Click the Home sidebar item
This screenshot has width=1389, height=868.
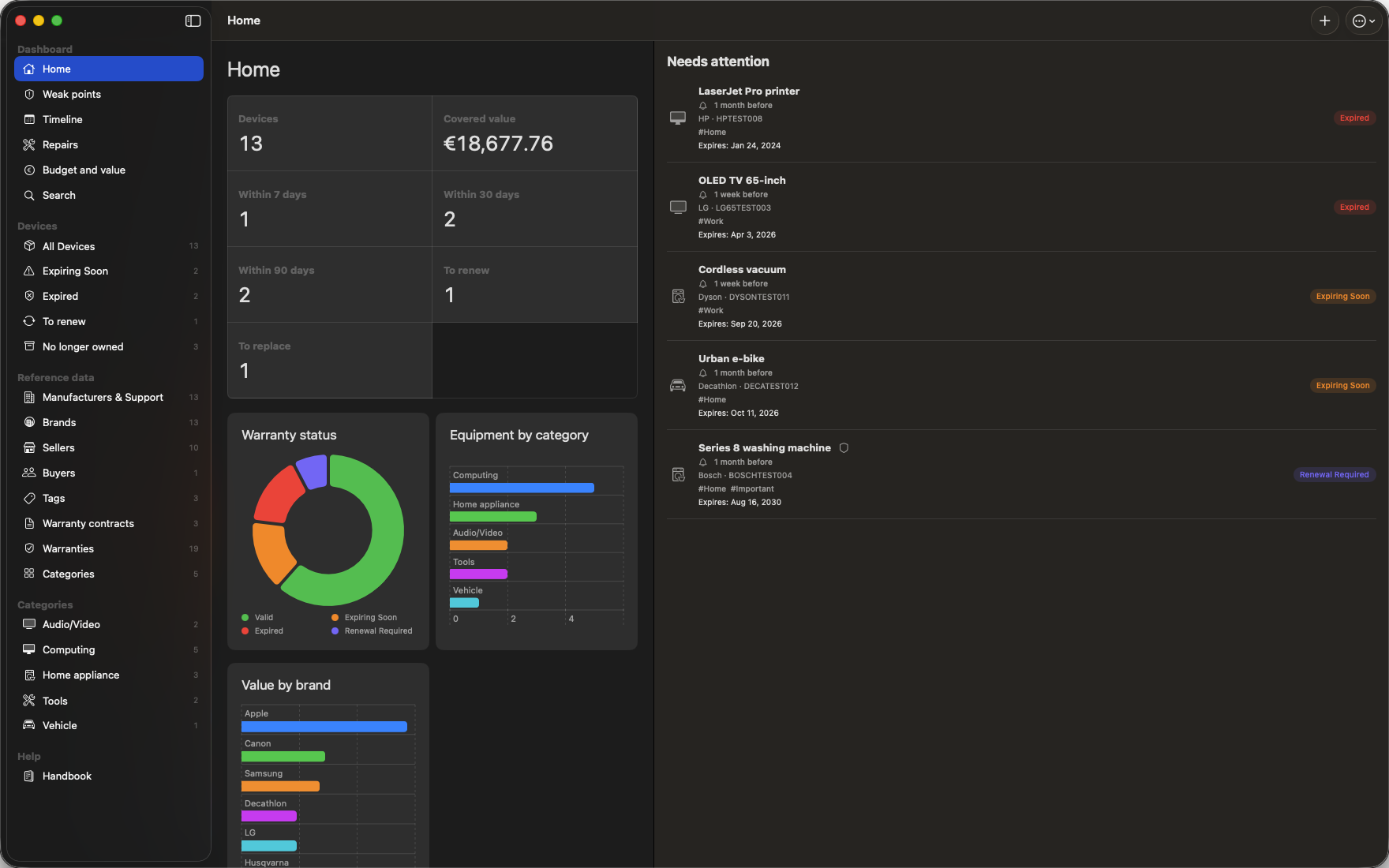[x=109, y=69]
